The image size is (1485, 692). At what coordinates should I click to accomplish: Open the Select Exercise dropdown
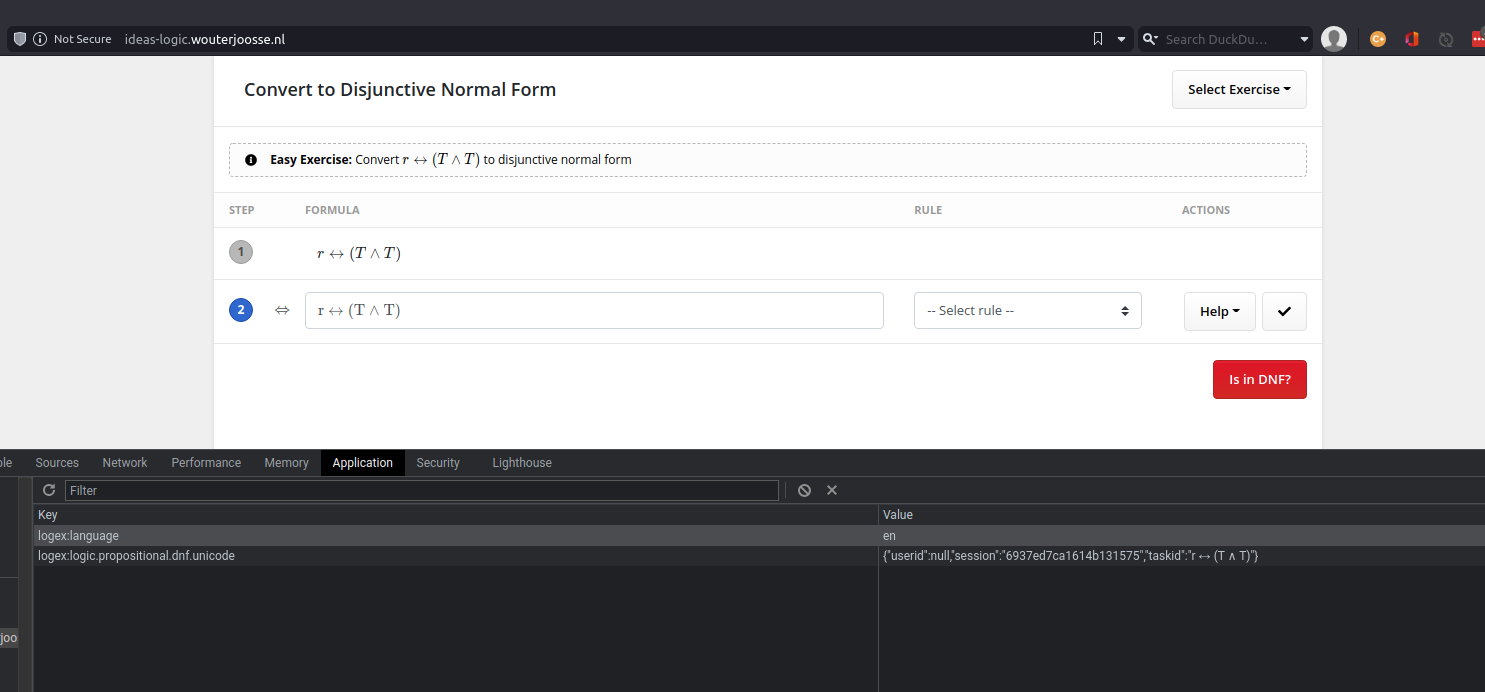click(x=1239, y=89)
